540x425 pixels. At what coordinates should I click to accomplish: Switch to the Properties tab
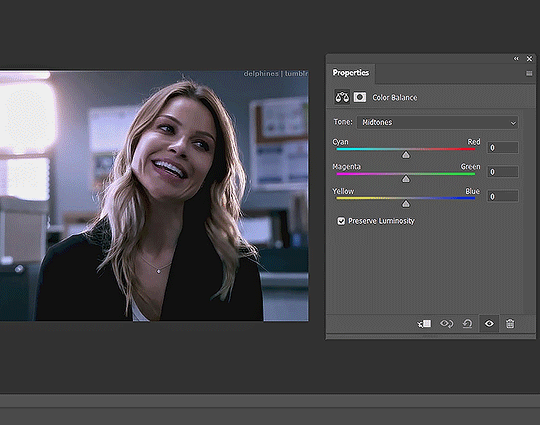351,73
